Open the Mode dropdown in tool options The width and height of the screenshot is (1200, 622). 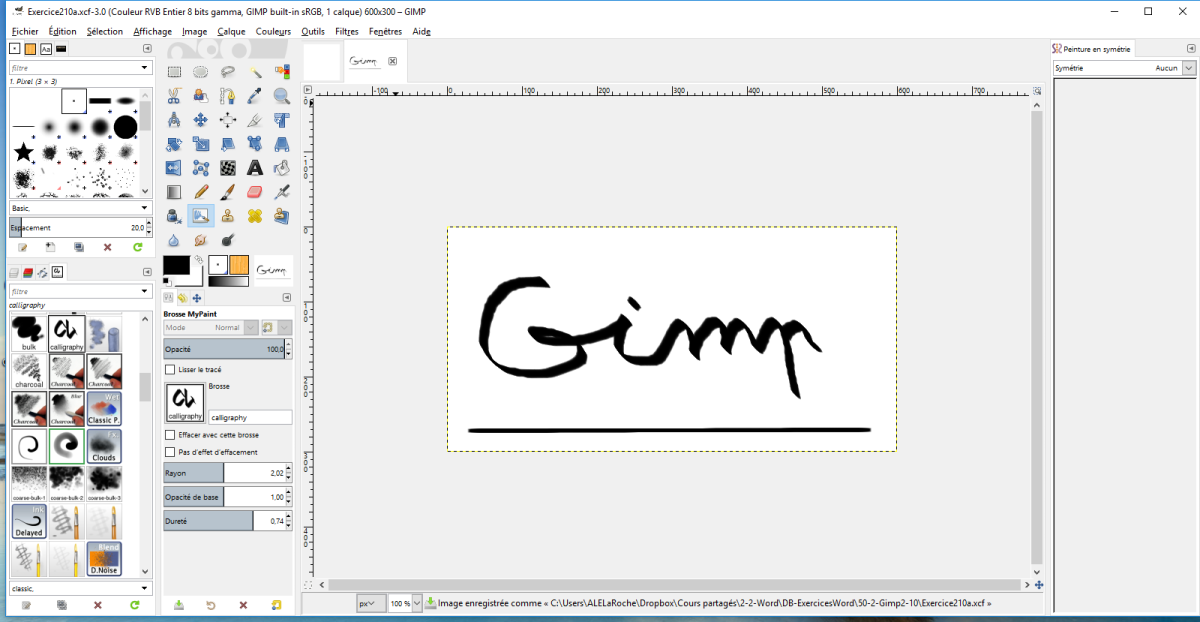(x=210, y=327)
